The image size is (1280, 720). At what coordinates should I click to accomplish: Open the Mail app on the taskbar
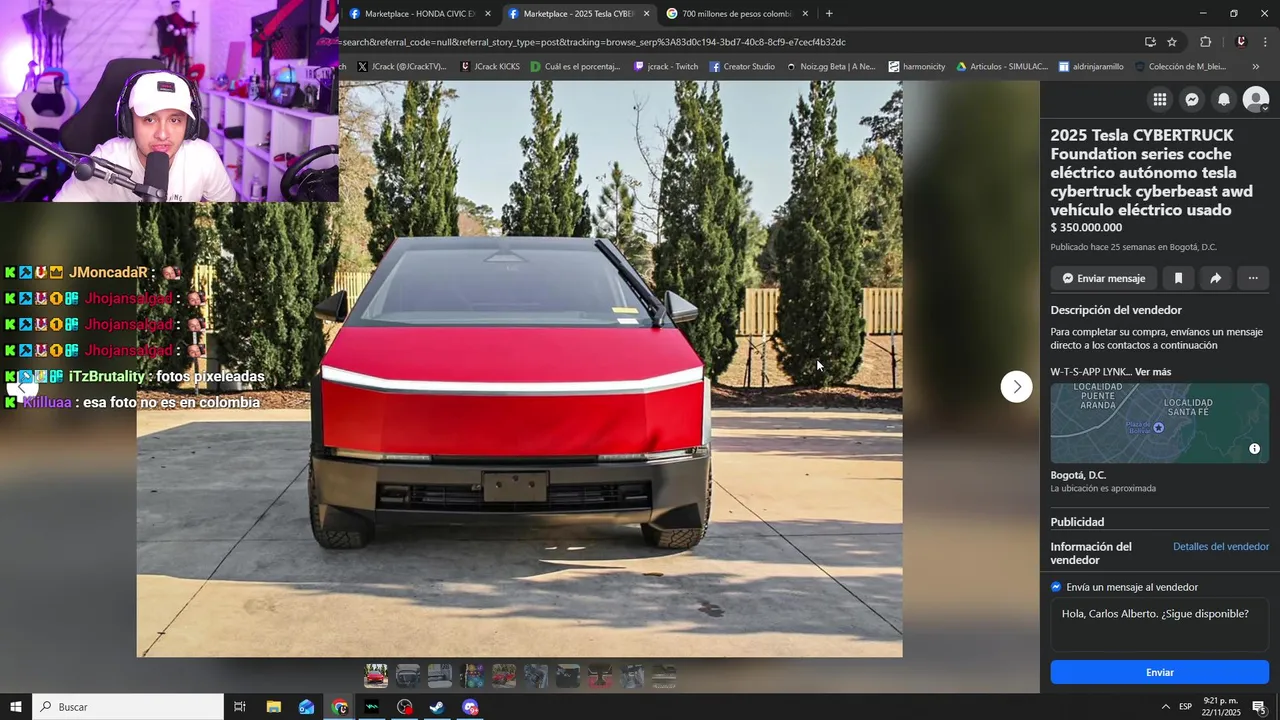(307, 707)
